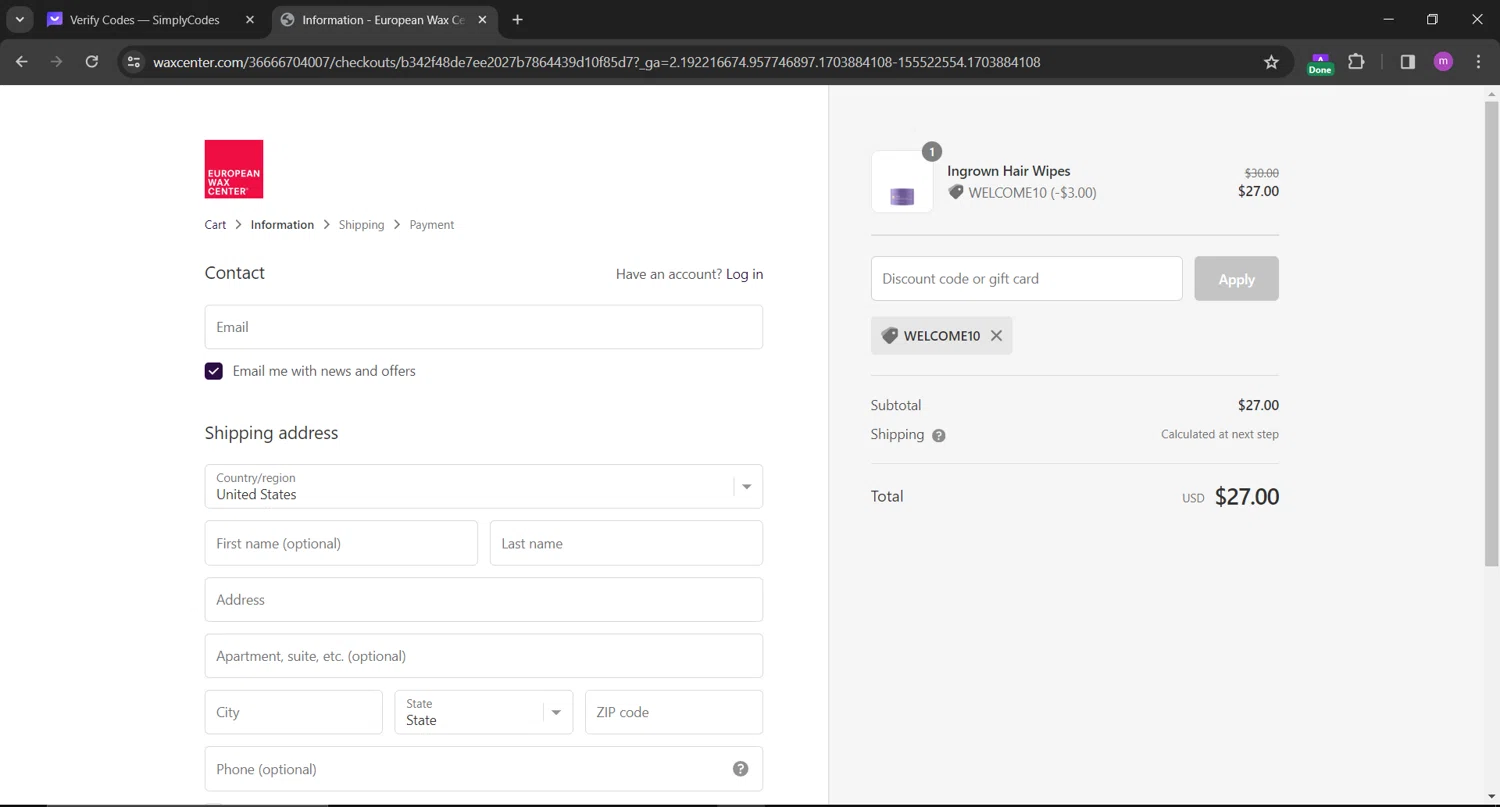The height and width of the screenshot is (807, 1500).
Task: Click the browser address bar URL
Action: click(x=596, y=62)
